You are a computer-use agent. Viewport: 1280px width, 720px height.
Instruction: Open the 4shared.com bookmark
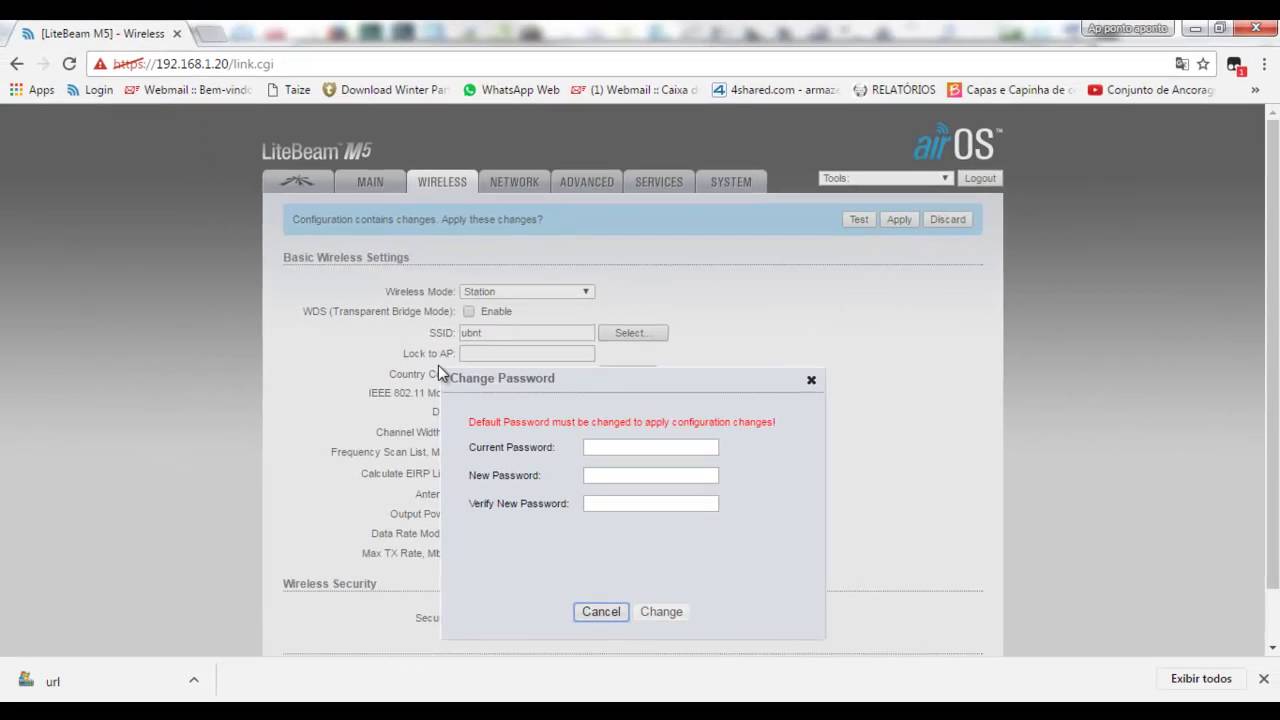tap(776, 89)
